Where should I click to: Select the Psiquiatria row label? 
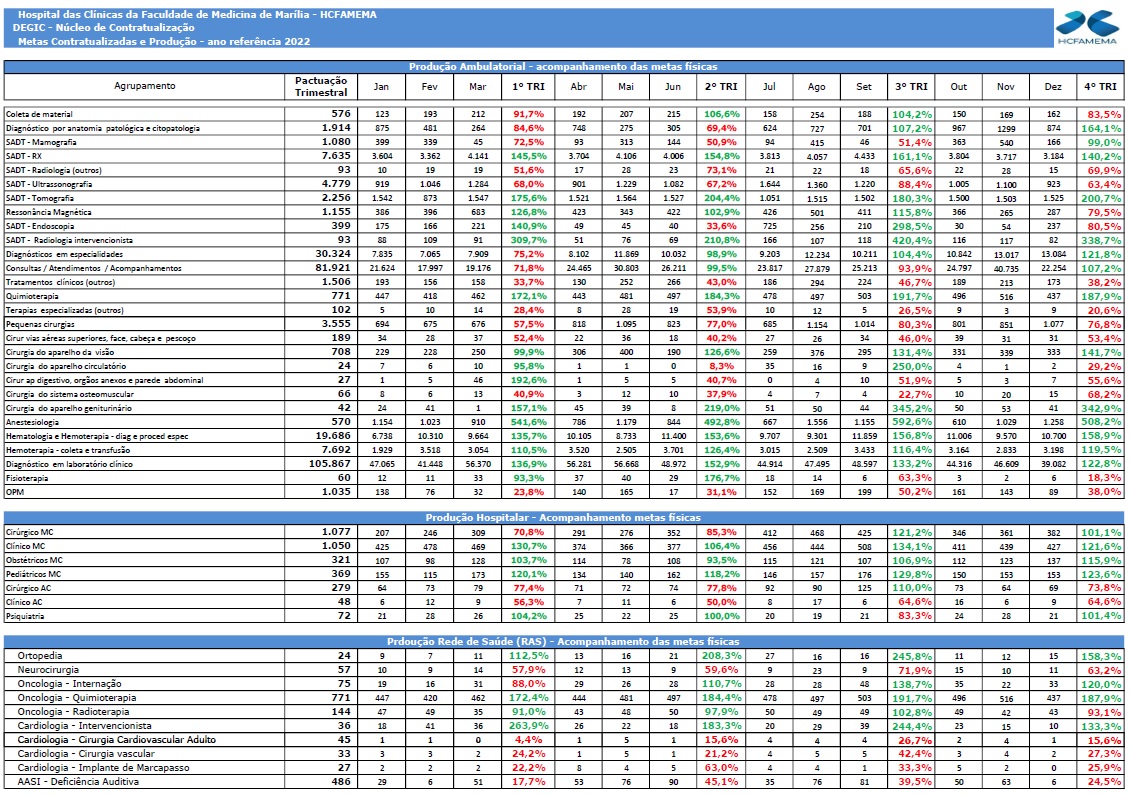(25, 616)
